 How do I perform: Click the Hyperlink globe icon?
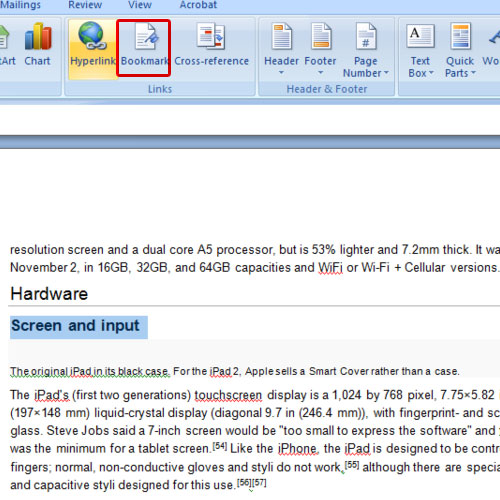click(92, 35)
